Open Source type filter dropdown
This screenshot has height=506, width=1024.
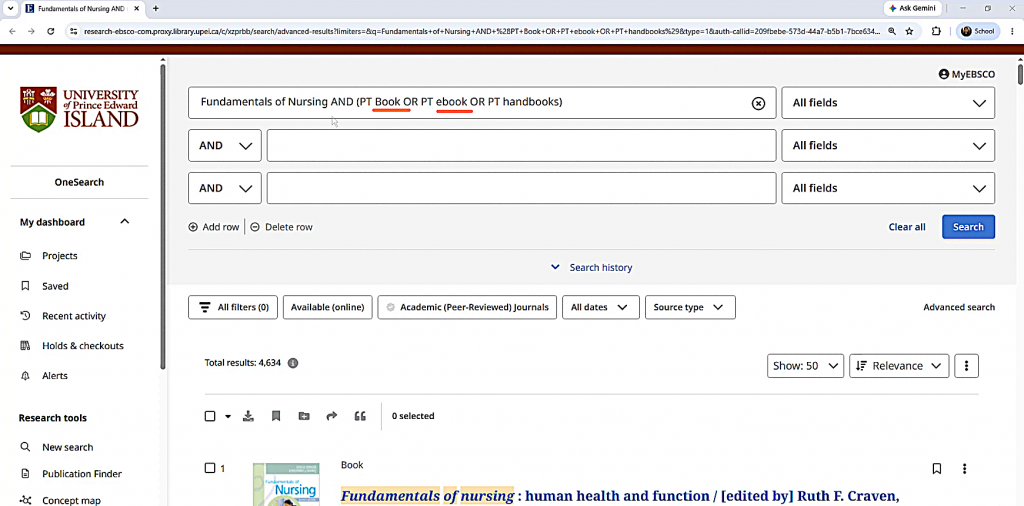[690, 307]
